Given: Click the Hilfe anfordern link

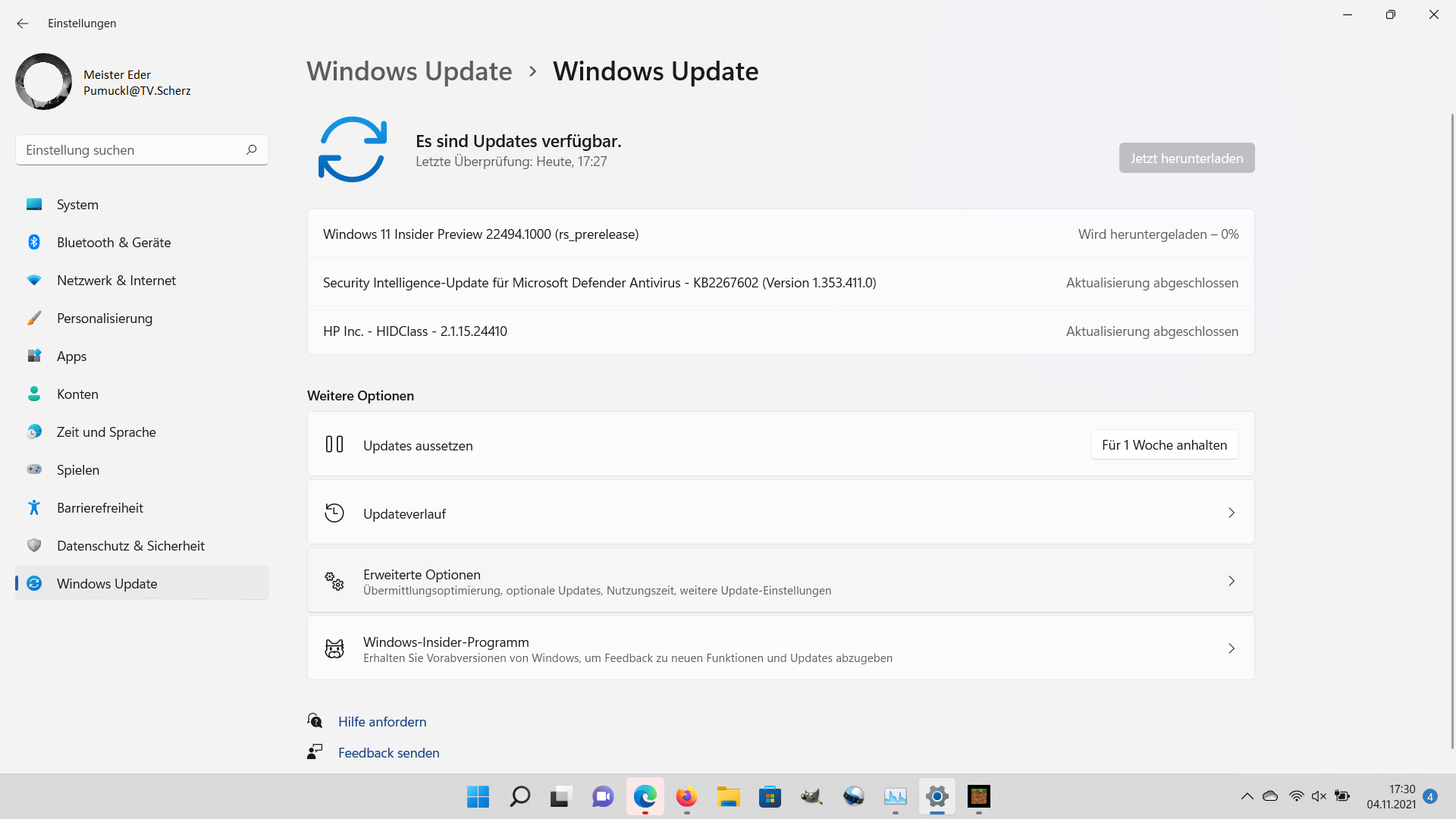Looking at the screenshot, I should pos(382,722).
